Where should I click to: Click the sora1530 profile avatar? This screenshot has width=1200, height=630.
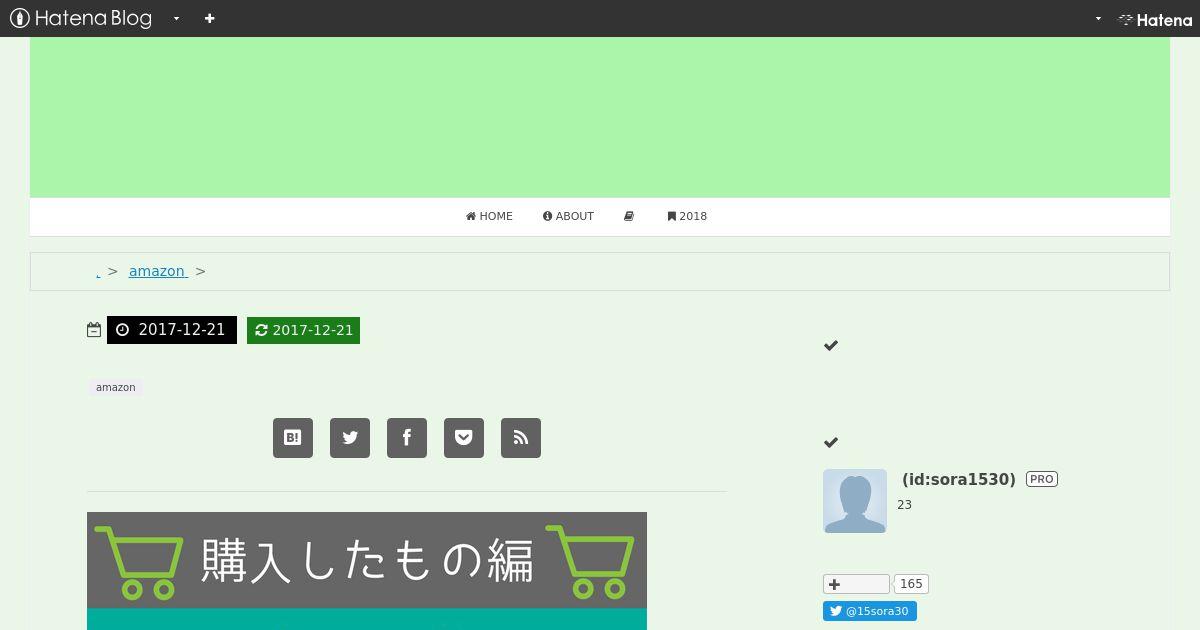point(855,501)
